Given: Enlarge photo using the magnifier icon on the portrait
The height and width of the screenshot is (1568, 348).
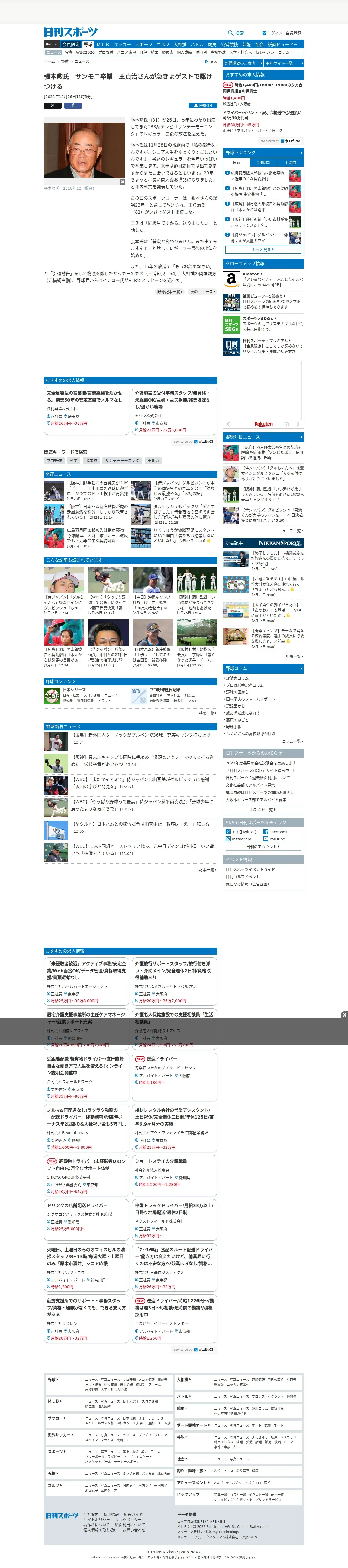Looking at the screenshot, I should [122, 181].
